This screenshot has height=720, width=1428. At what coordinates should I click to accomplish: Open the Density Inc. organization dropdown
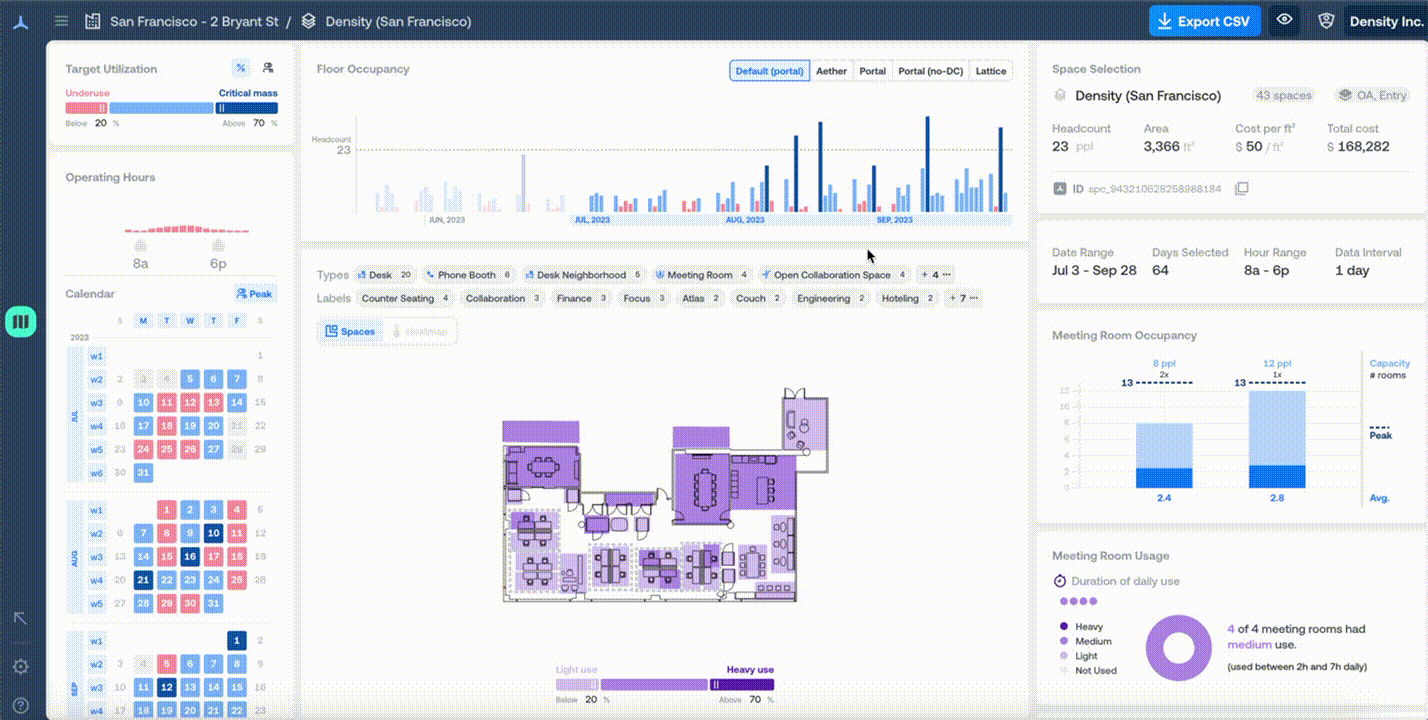(1385, 21)
